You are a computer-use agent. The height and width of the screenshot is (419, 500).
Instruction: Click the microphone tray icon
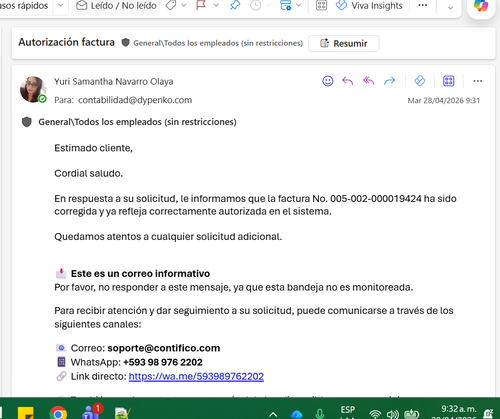pos(319,414)
